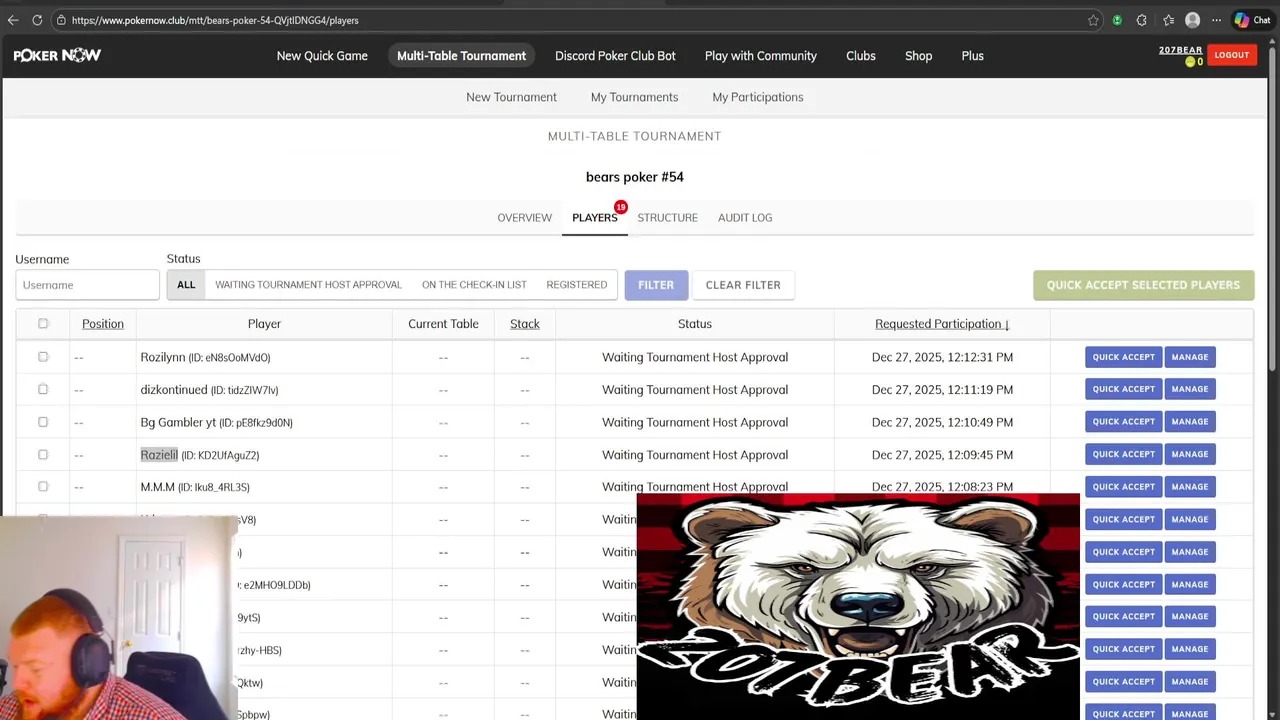Sort by Stack column header
Screen dimensions: 1280x720
[525, 324]
